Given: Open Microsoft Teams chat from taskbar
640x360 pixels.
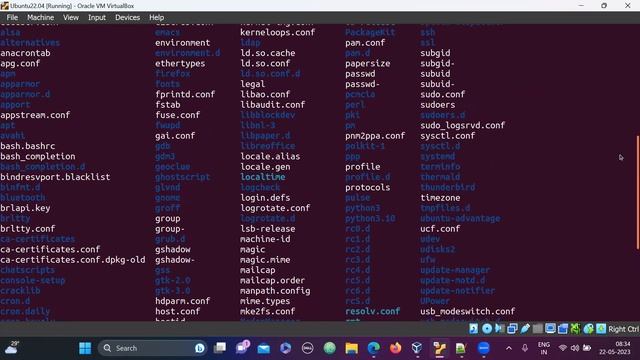Looking at the screenshot, I should coord(242,348).
